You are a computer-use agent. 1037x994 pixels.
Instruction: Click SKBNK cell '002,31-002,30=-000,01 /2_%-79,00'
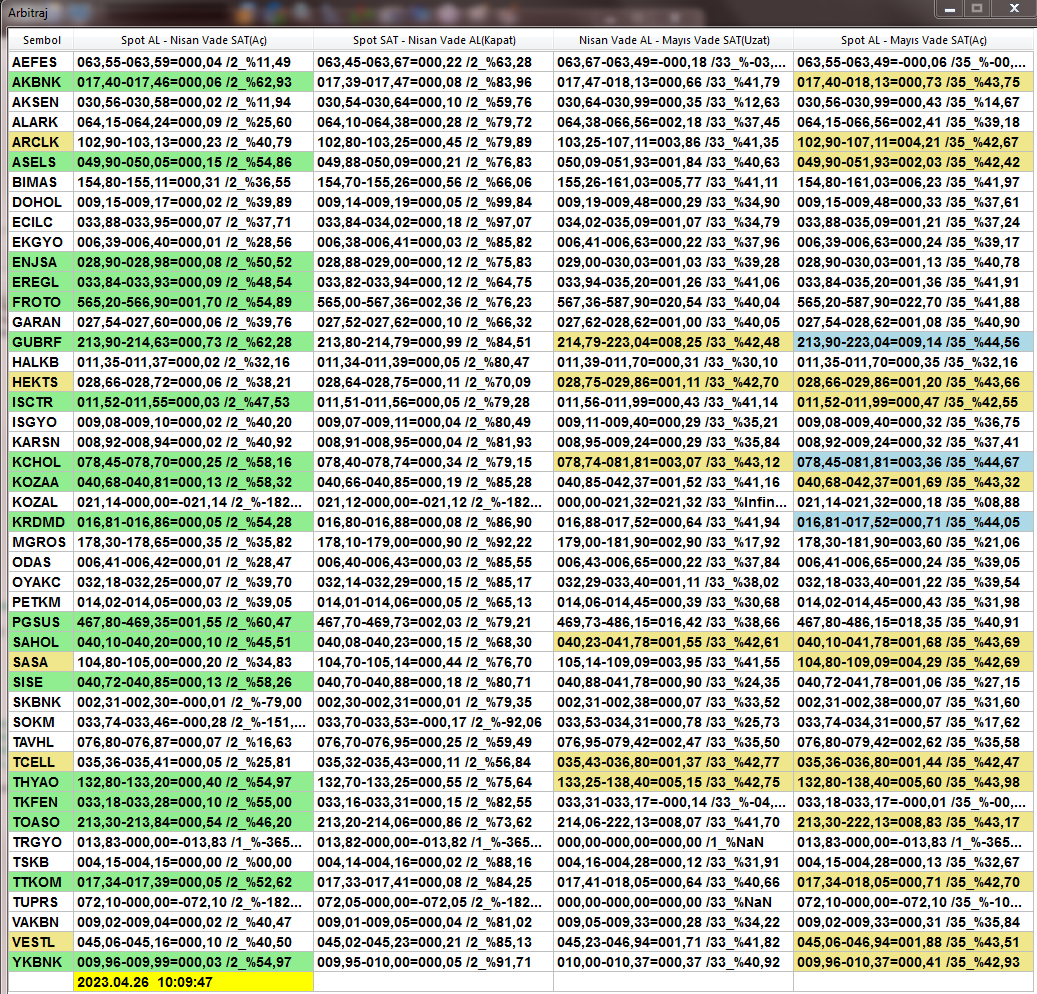[x=193, y=702]
